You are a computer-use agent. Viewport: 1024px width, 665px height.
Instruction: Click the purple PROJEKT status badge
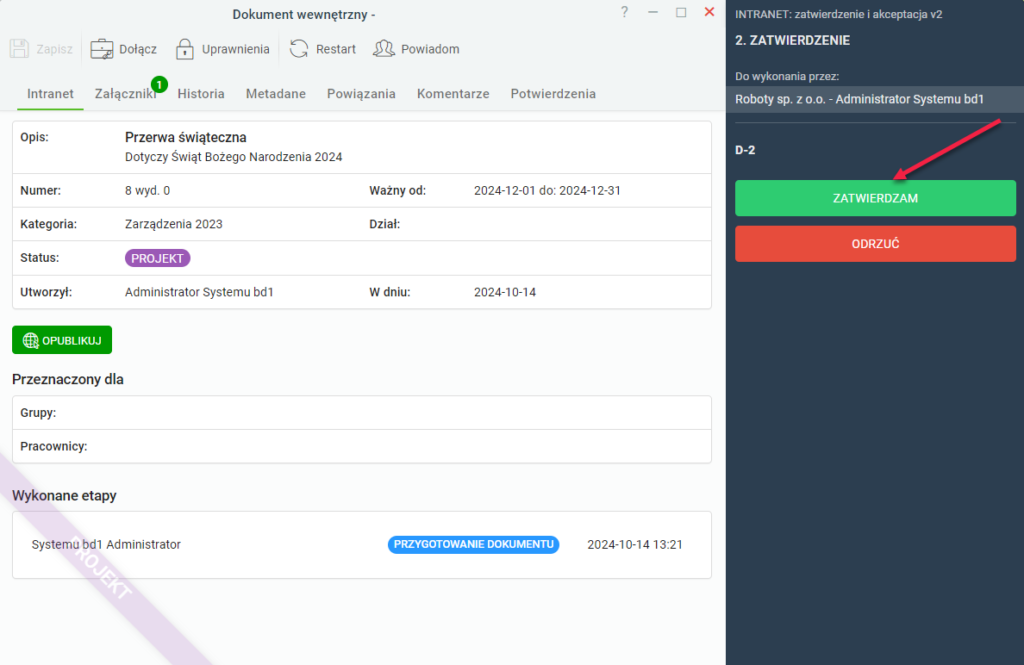157,258
